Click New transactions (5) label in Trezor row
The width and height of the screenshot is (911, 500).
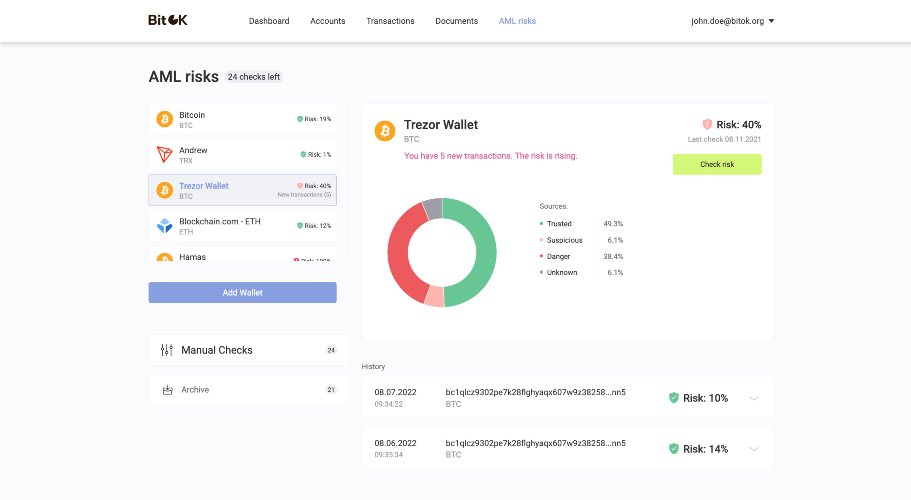click(x=304, y=195)
